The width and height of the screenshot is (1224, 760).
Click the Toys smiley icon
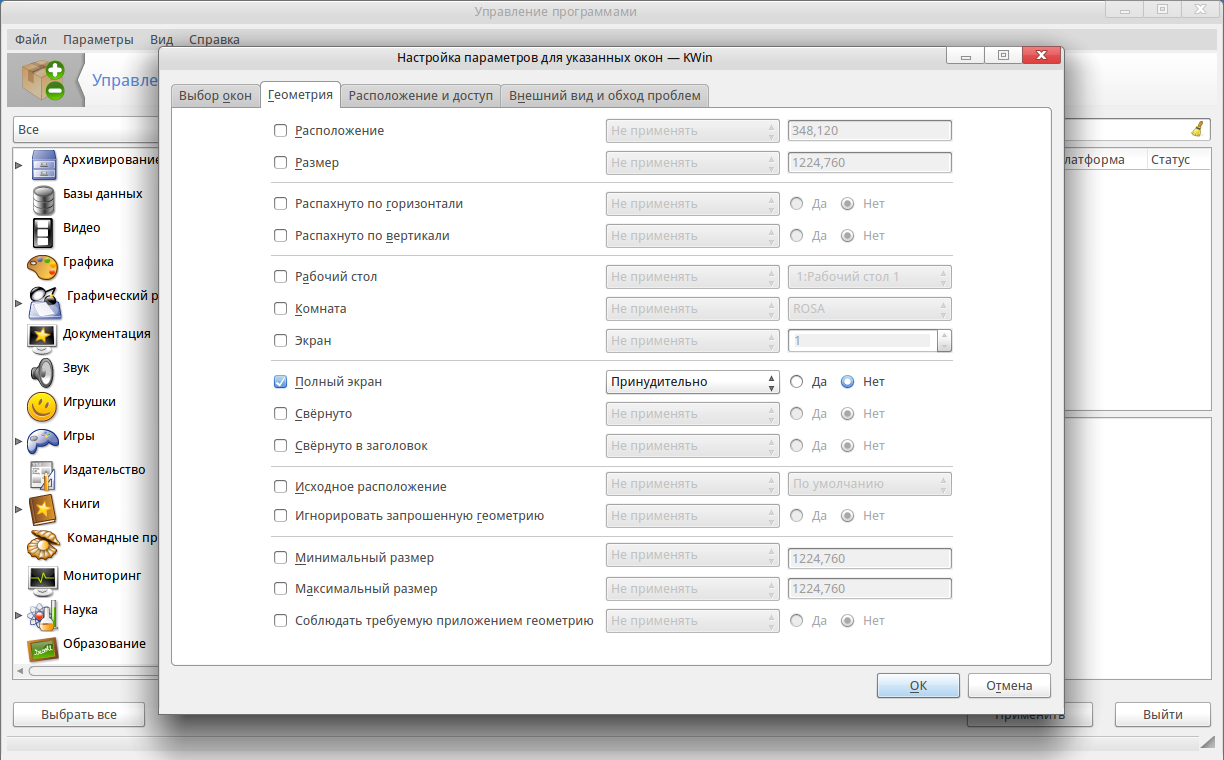click(x=43, y=406)
